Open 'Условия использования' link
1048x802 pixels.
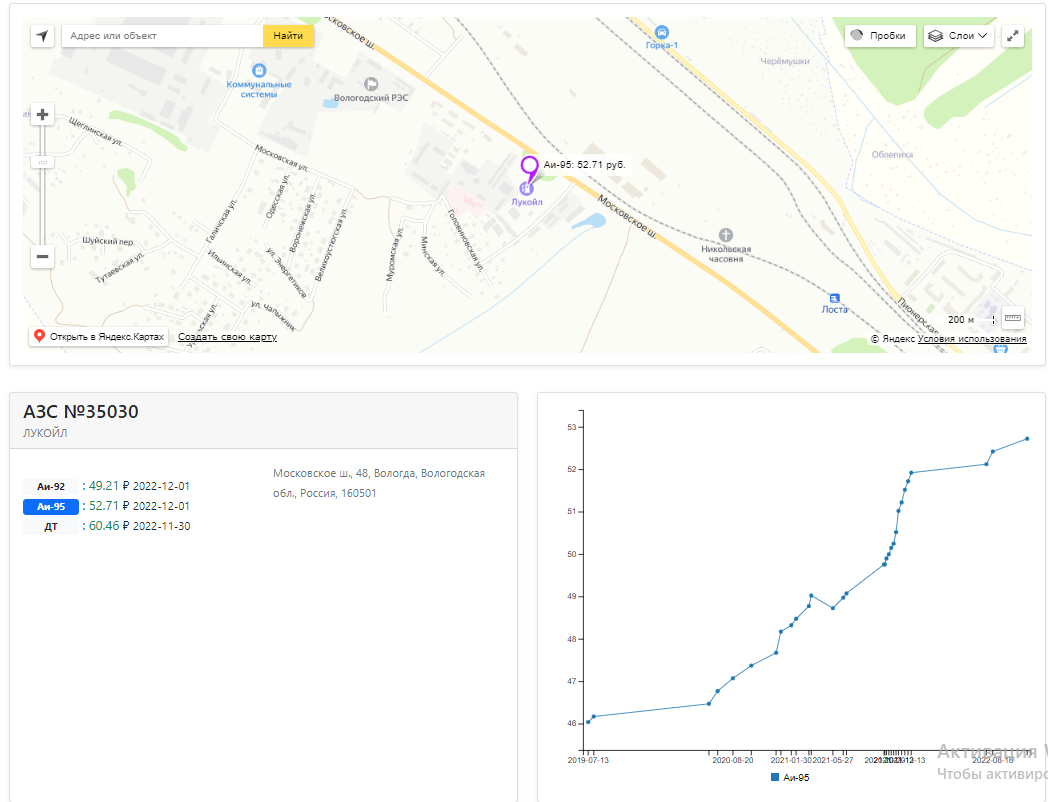[972, 339]
